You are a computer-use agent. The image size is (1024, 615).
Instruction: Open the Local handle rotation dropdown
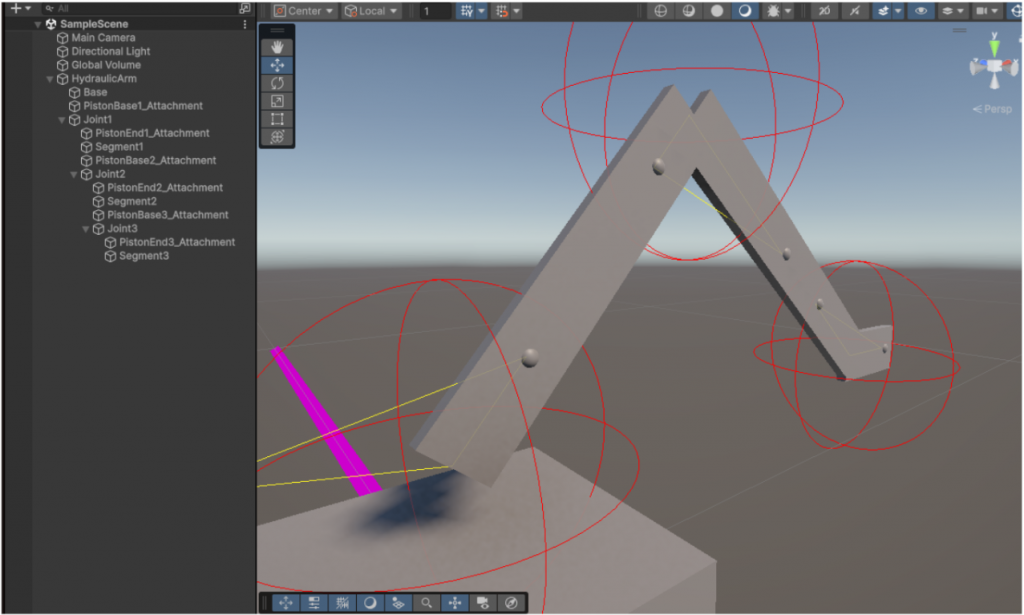pyautogui.click(x=371, y=11)
